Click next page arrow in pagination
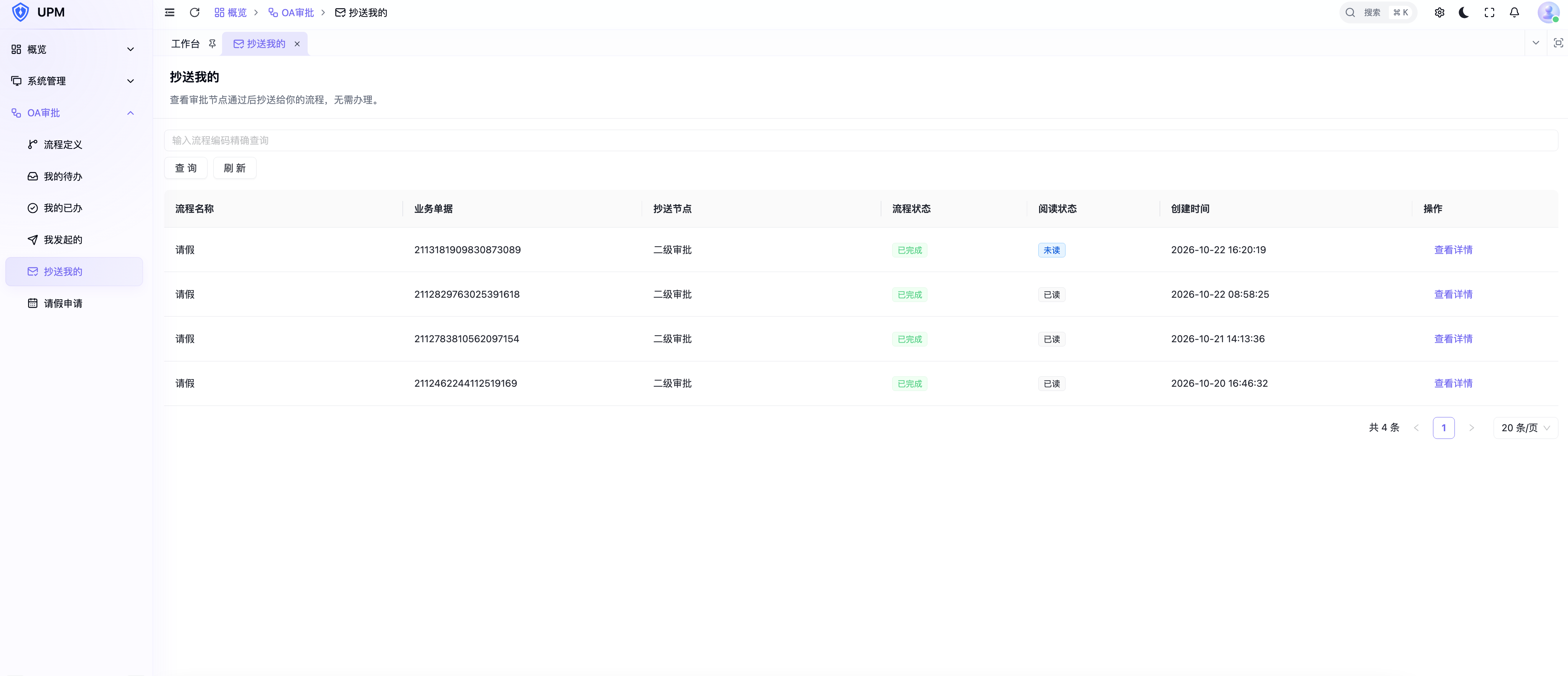Image resolution: width=1568 pixels, height=676 pixels. coord(1471,427)
